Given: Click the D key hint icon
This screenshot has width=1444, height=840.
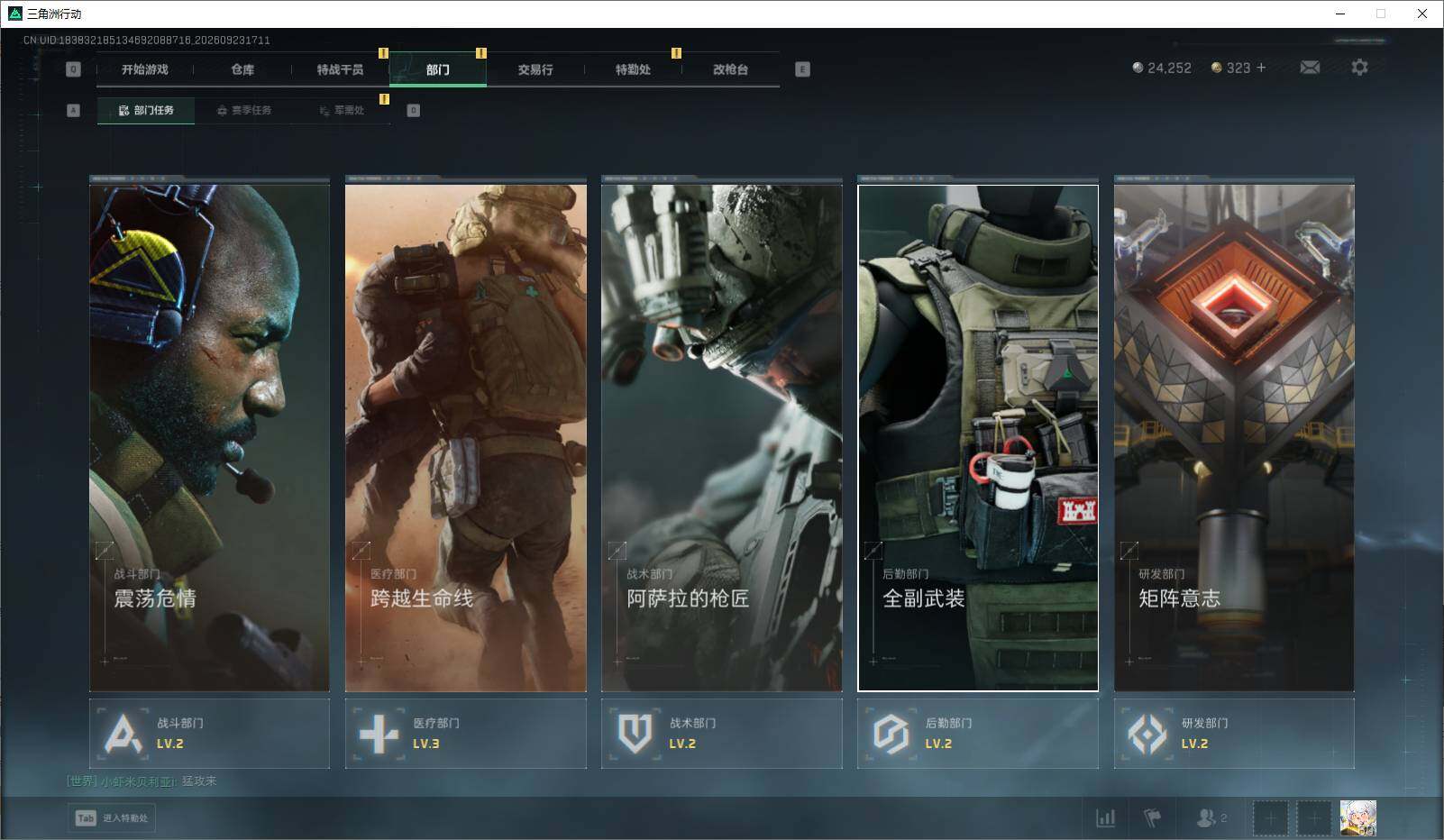Looking at the screenshot, I should tap(414, 110).
